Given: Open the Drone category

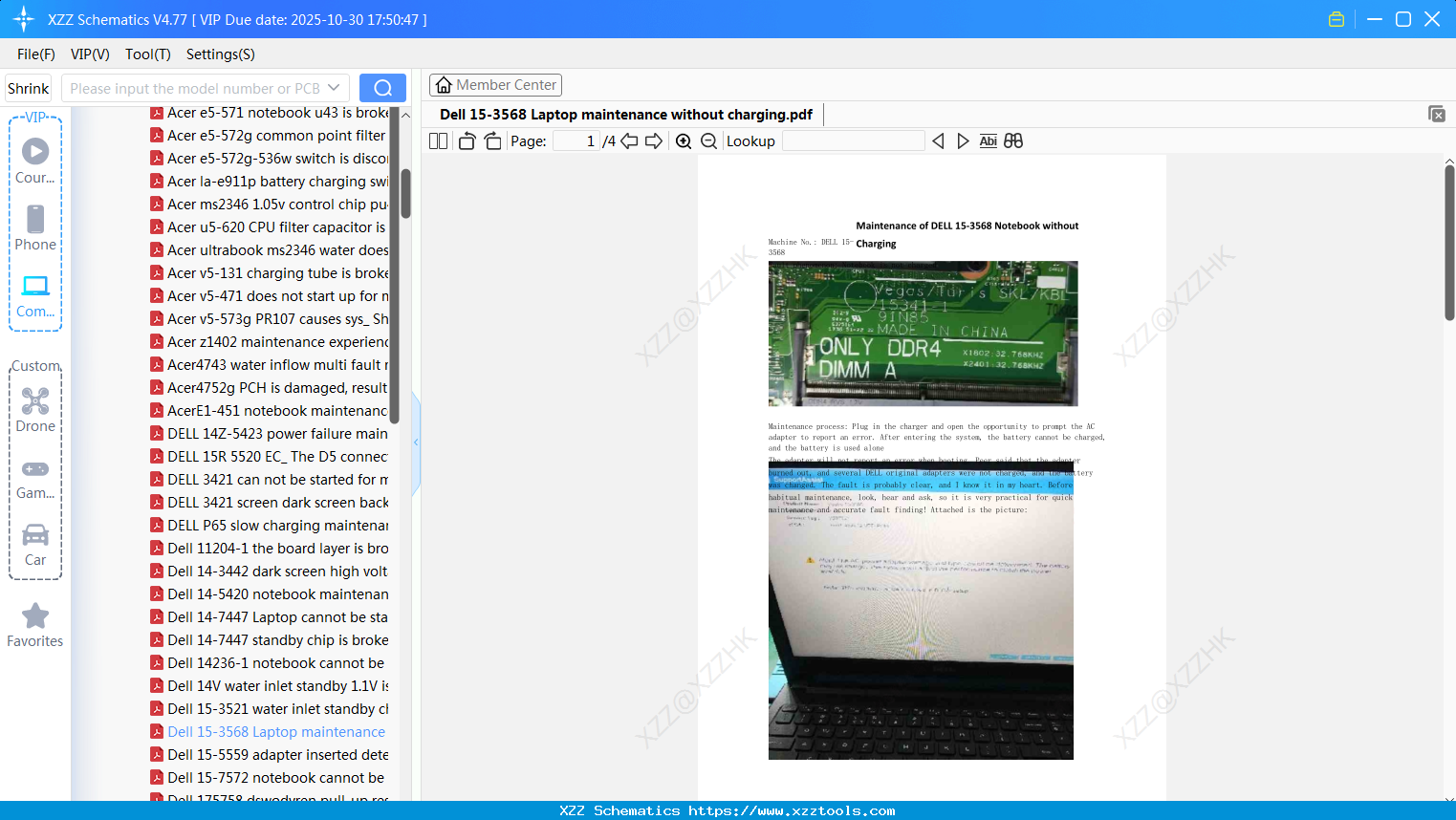Looking at the screenshot, I should [x=35, y=410].
